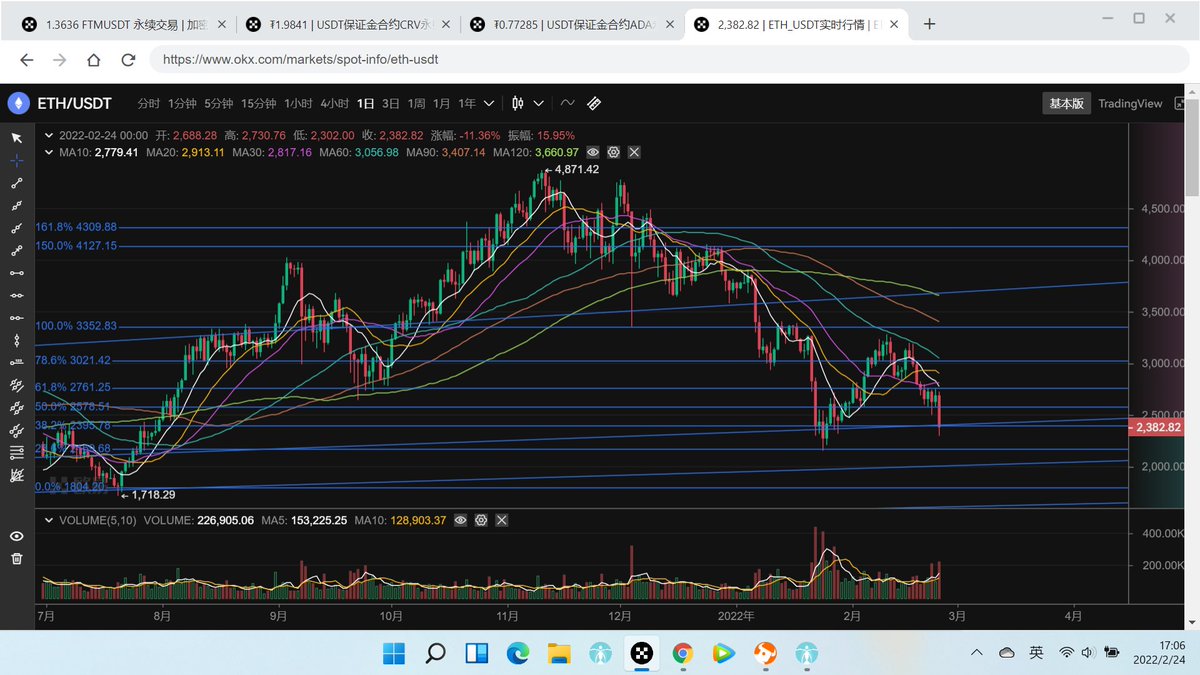Open Windows Start menu
The image size is (1200, 675).
(395, 653)
